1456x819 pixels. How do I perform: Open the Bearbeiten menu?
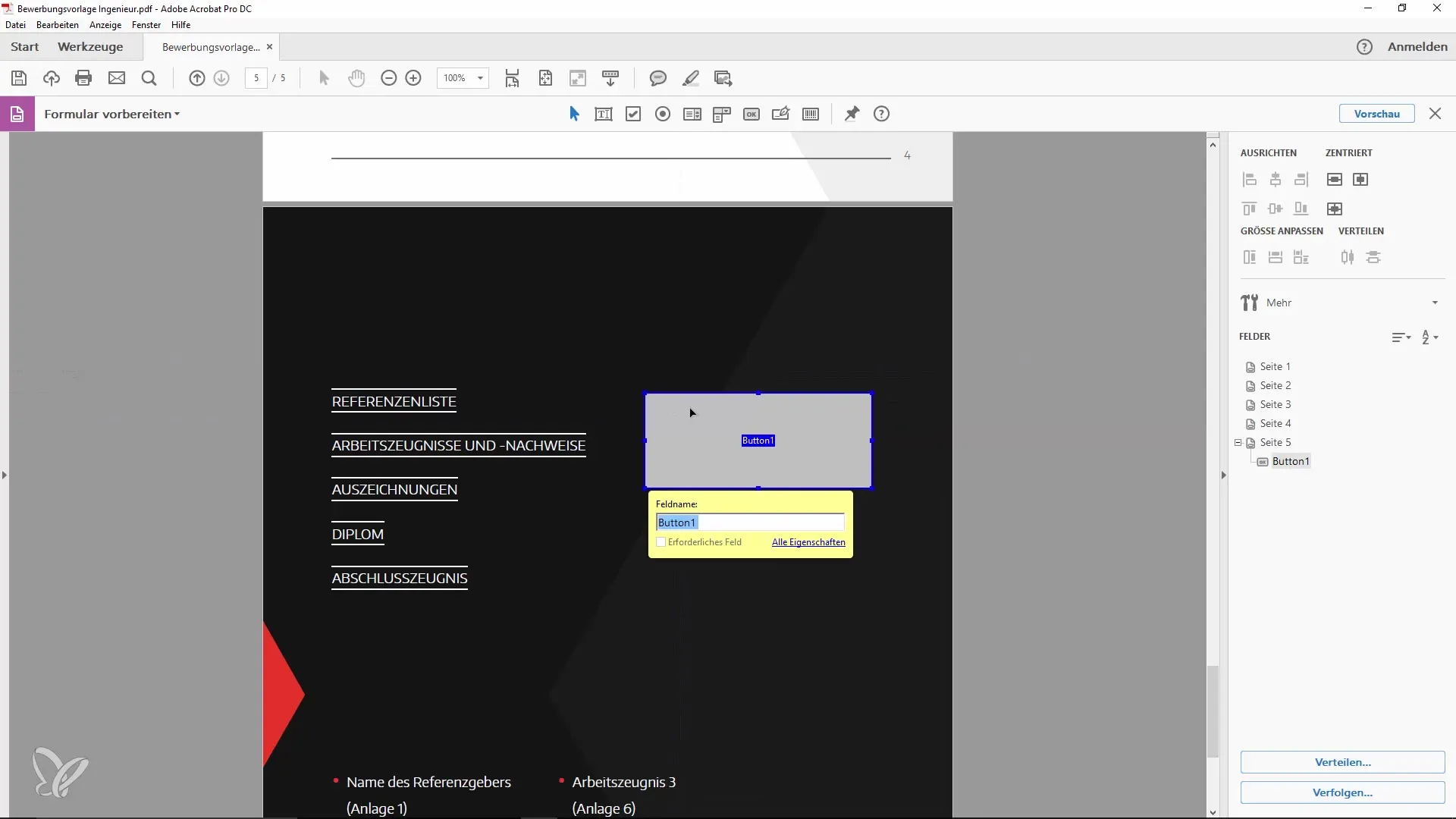point(58,25)
